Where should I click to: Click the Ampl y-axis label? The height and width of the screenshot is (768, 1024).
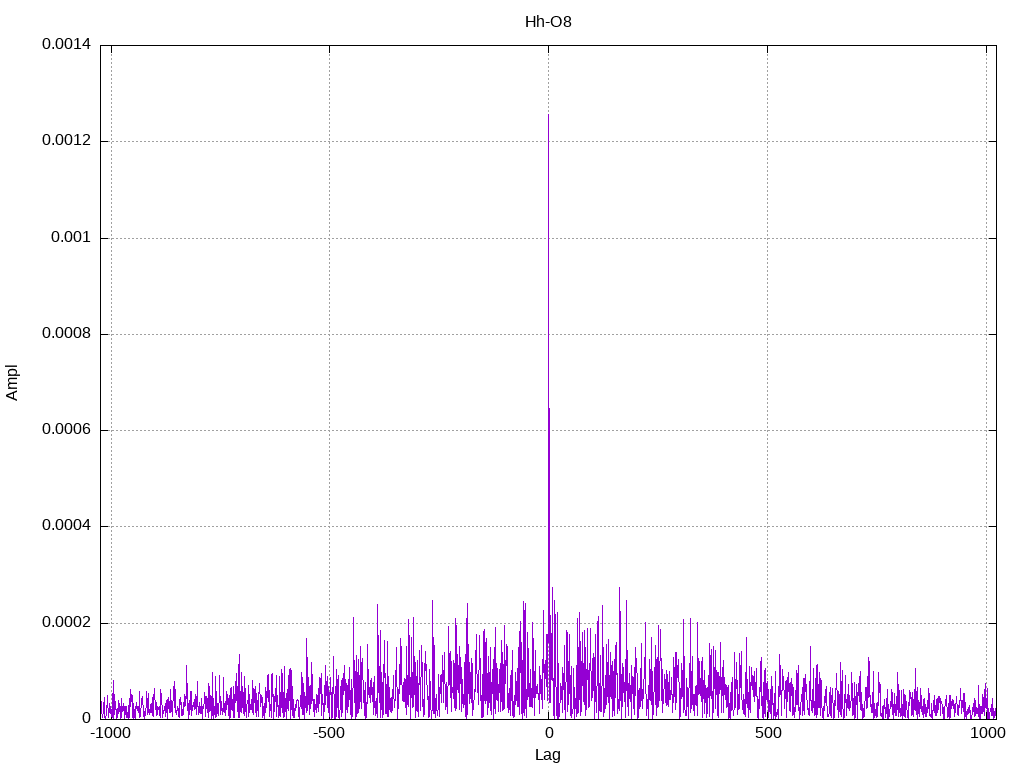(x=12, y=382)
